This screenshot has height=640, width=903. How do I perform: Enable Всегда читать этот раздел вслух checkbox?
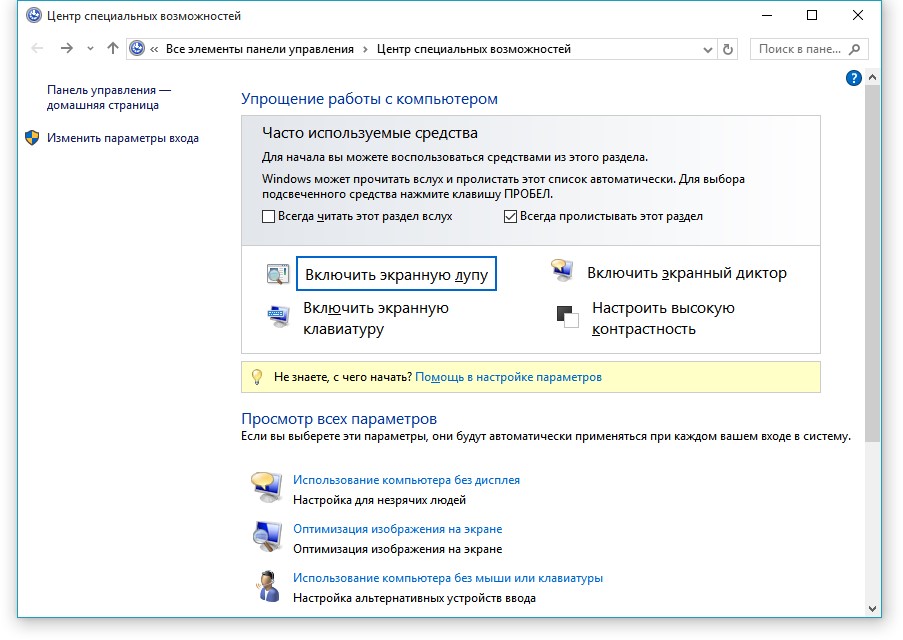tap(268, 216)
